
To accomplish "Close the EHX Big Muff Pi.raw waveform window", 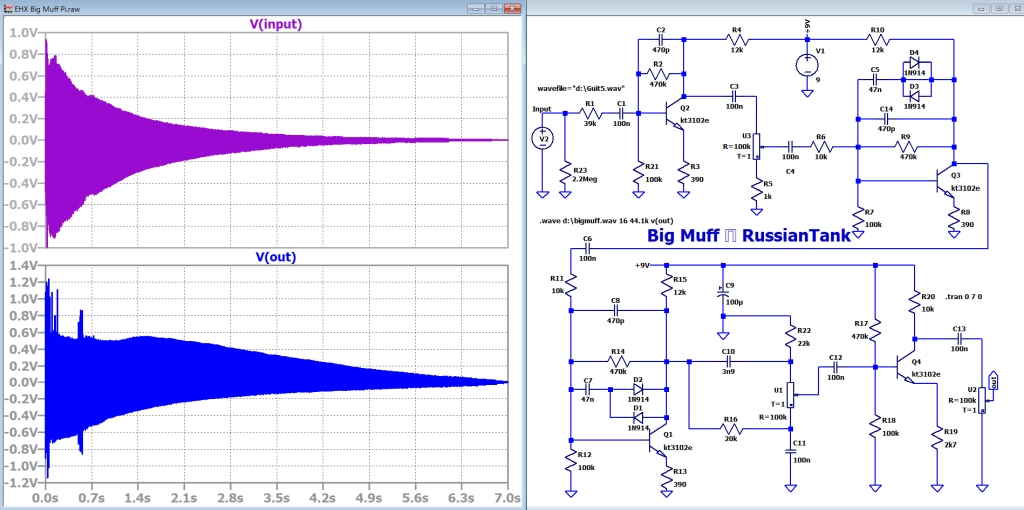I will click(x=511, y=8).
